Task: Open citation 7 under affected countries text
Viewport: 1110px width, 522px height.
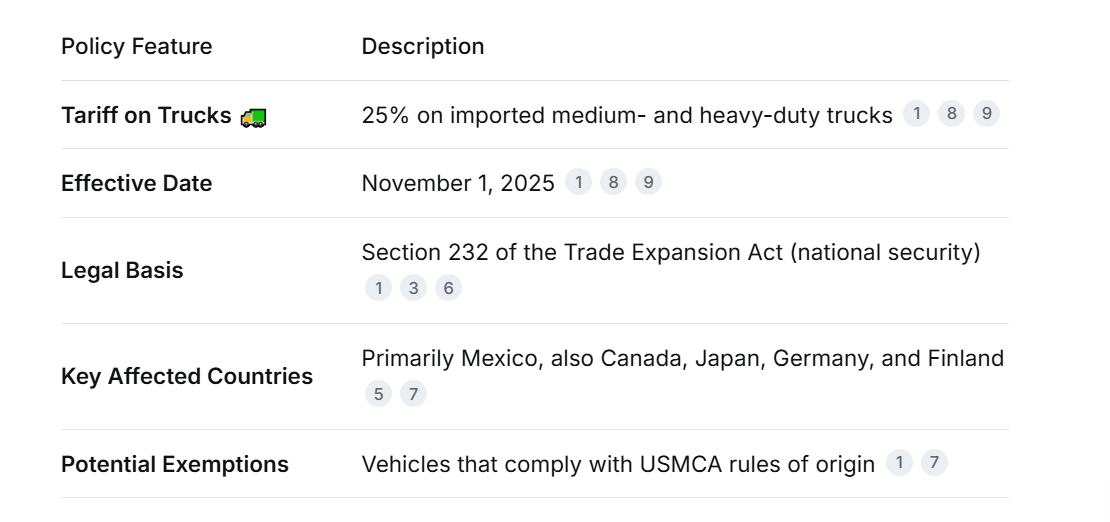Action: point(413,394)
